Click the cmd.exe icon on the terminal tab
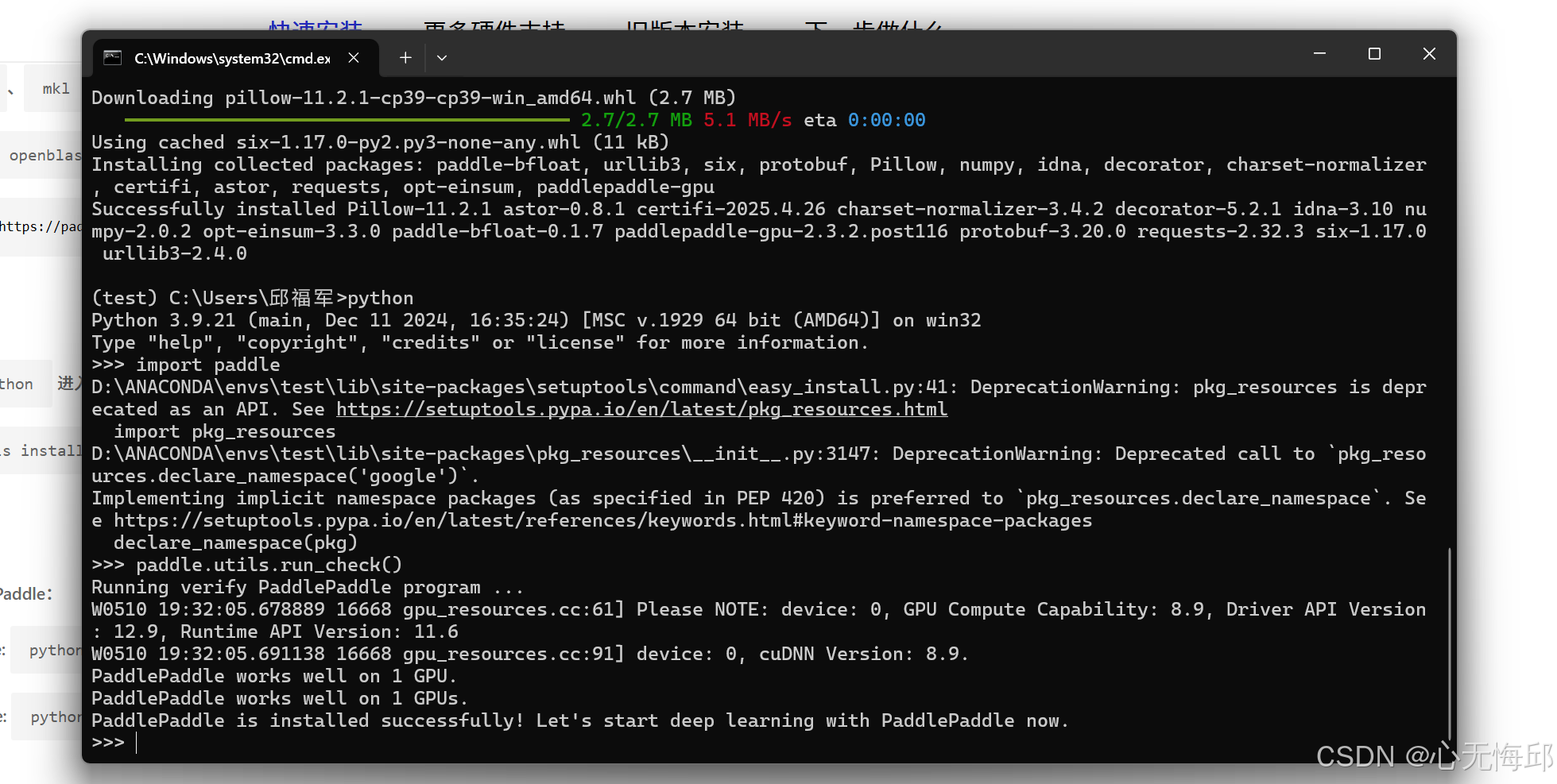The height and width of the screenshot is (784, 1557). pos(111,57)
